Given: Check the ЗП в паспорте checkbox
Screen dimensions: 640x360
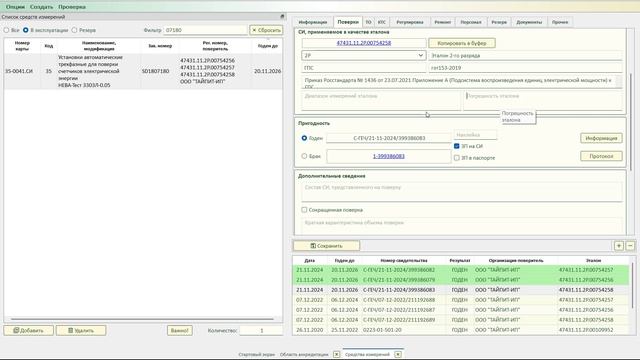Looking at the screenshot, I should coord(457,158).
